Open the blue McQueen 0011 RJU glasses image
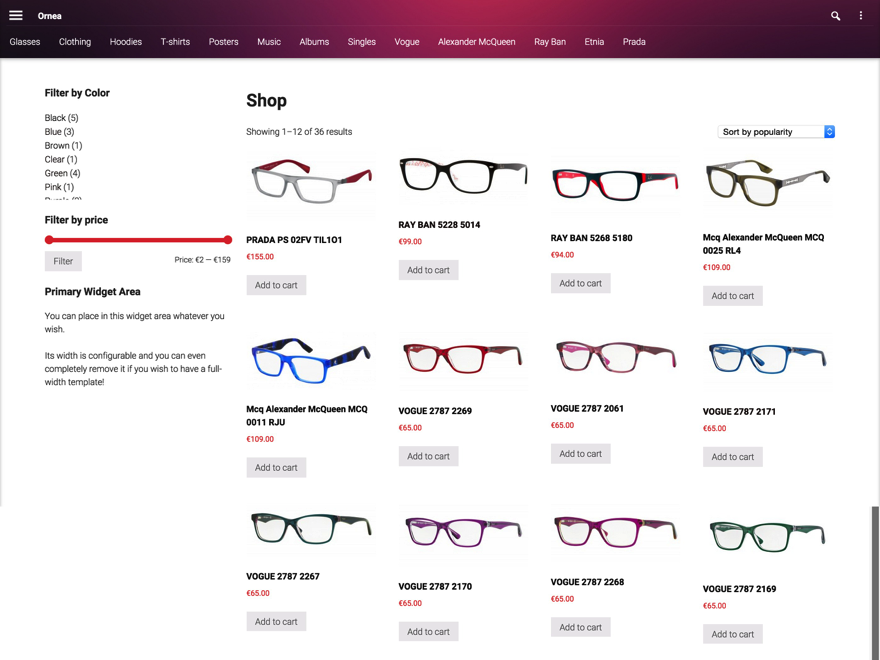Viewport: 880px width, 660px height. 311,361
